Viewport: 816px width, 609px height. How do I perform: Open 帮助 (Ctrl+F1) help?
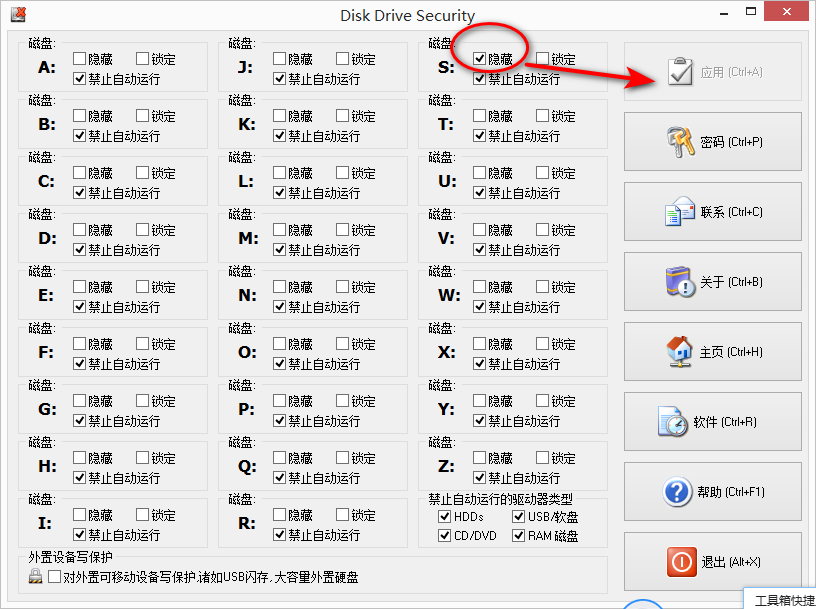pos(712,491)
